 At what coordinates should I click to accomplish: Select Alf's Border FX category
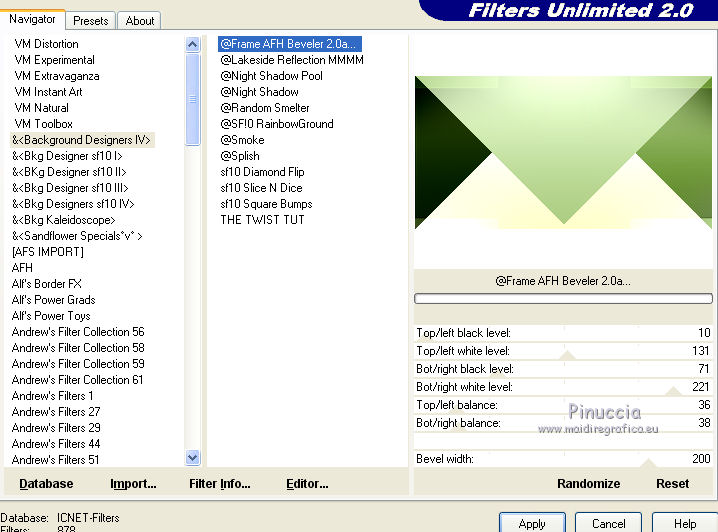click(47, 284)
